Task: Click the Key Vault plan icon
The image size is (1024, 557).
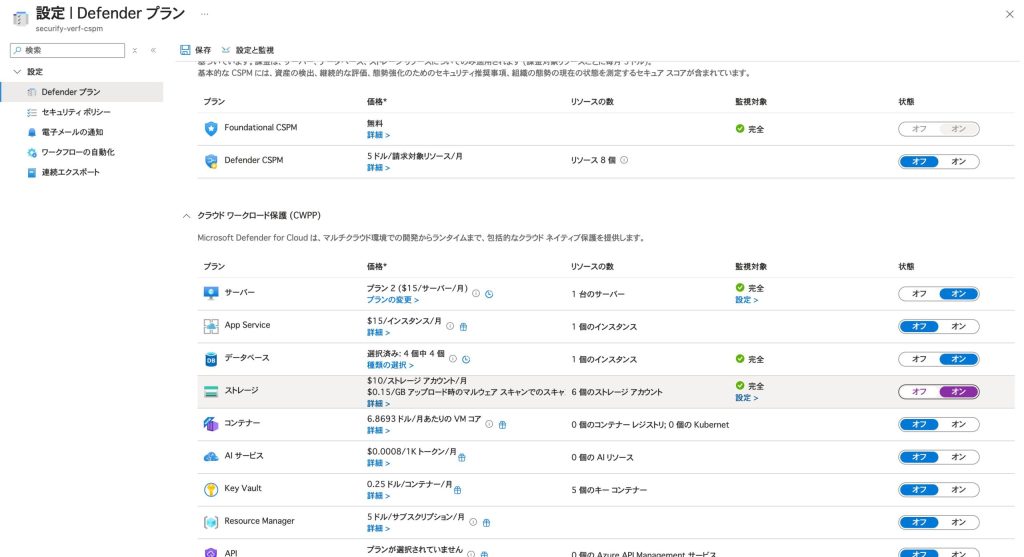Action: click(x=211, y=489)
